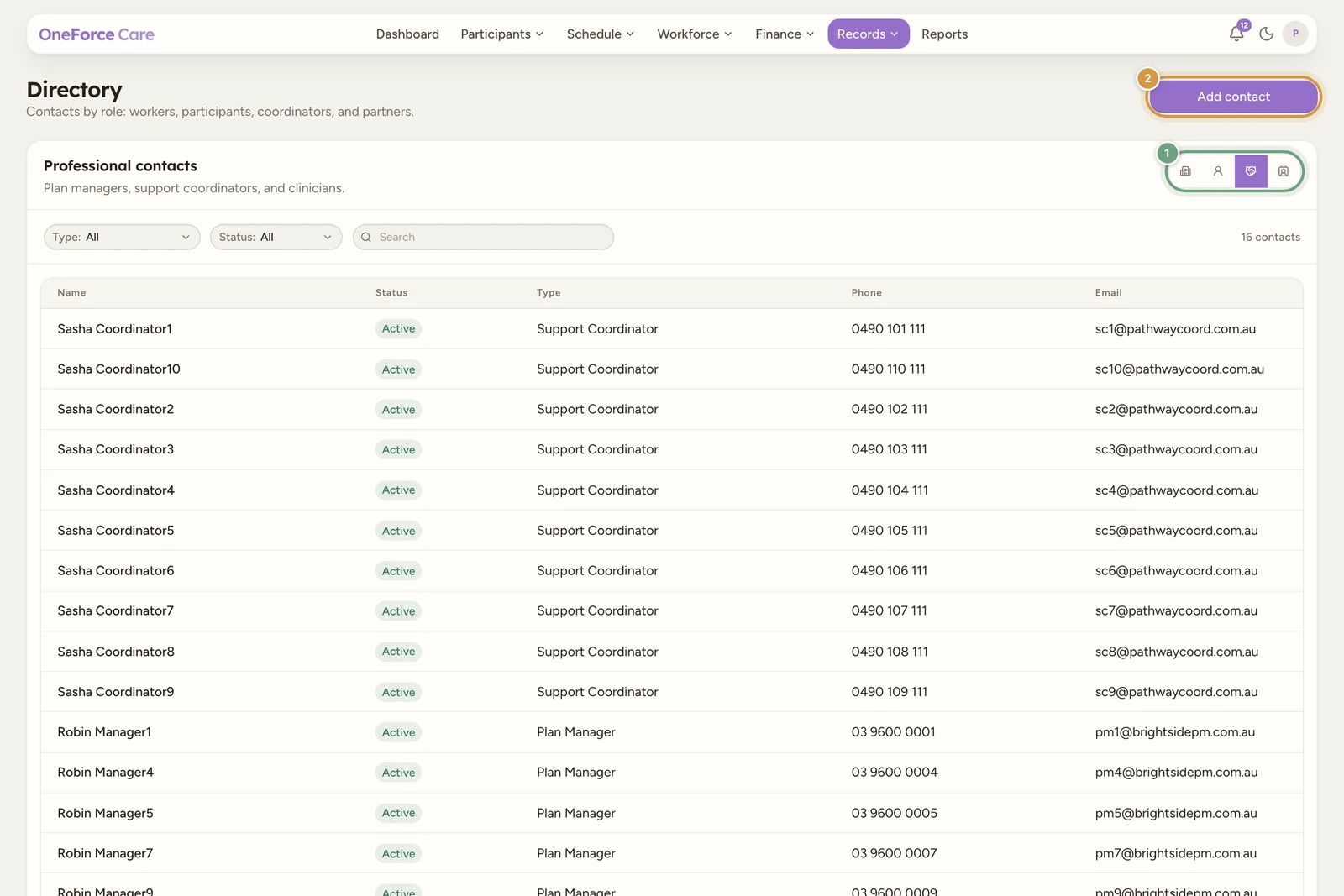Screen dimensions: 1344x896
Task: Switch to the contact card view icon
Action: tap(1284, 171)
